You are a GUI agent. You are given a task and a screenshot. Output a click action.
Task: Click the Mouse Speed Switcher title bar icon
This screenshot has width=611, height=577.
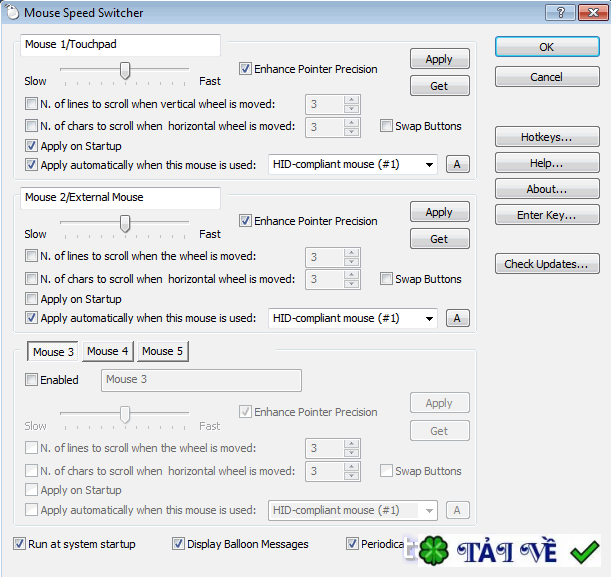[12, 12]
